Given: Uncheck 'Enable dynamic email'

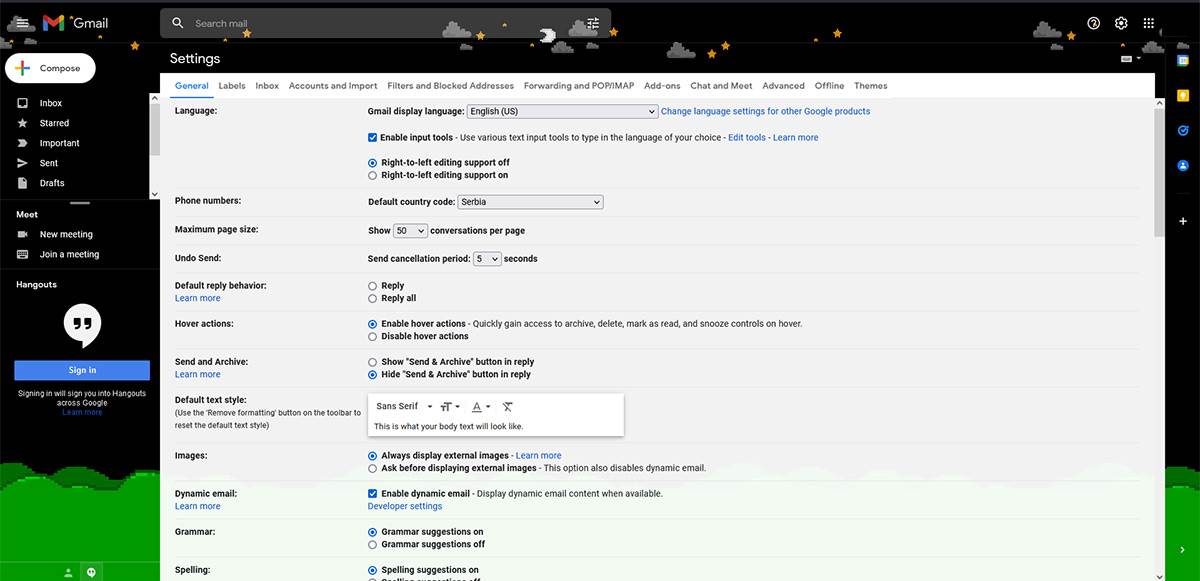Looking at the screenshot, I should (372, 493).
